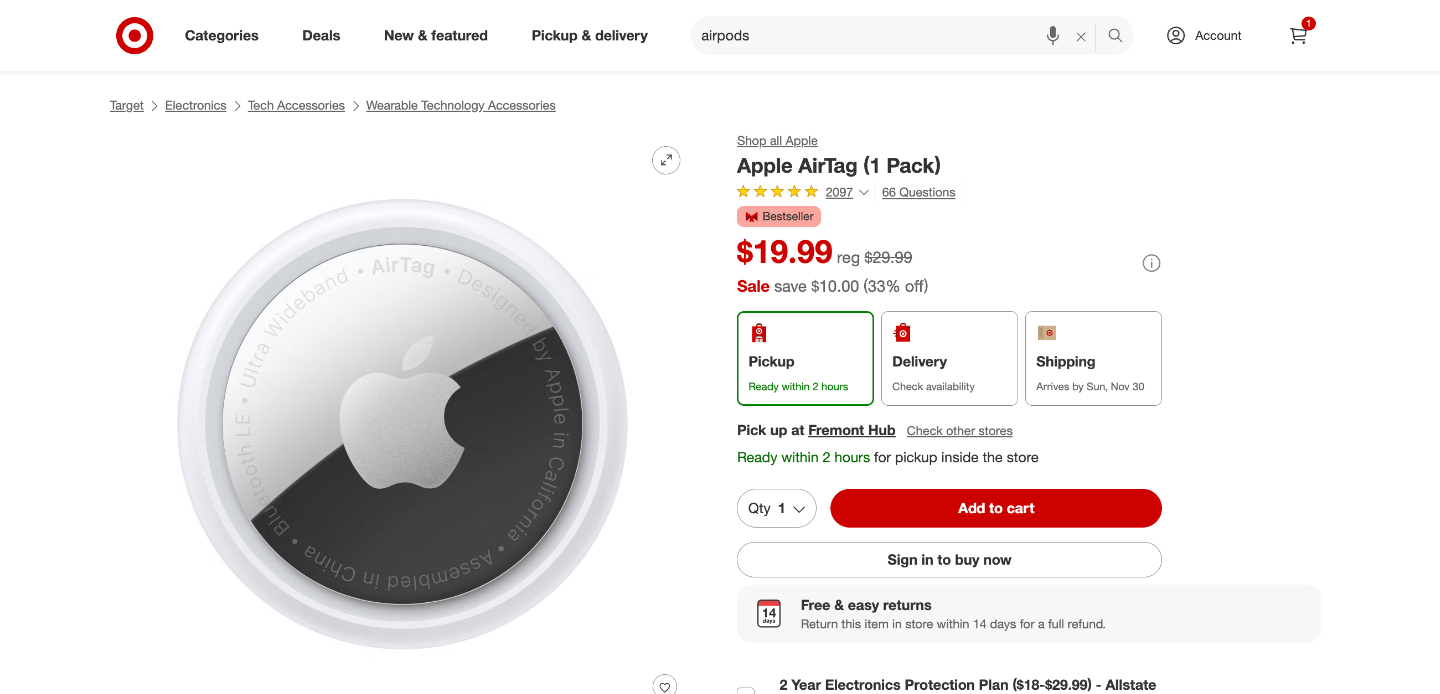Viewport: 1440px width, 694px height.
Task: Click Sign in to buy now
Action: pos(949,560)
